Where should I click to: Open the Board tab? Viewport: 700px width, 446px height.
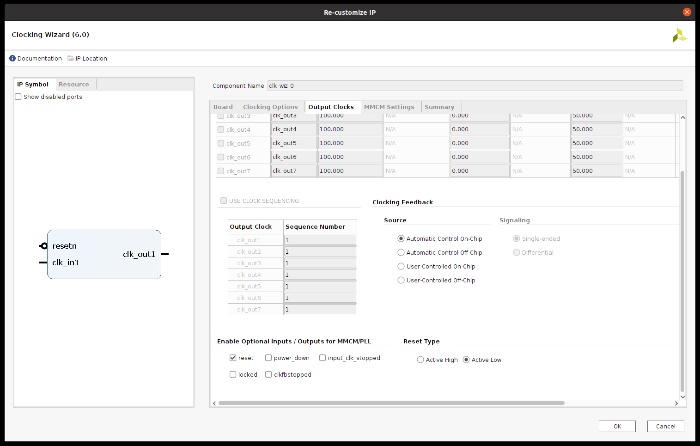[x=223, y=107]
